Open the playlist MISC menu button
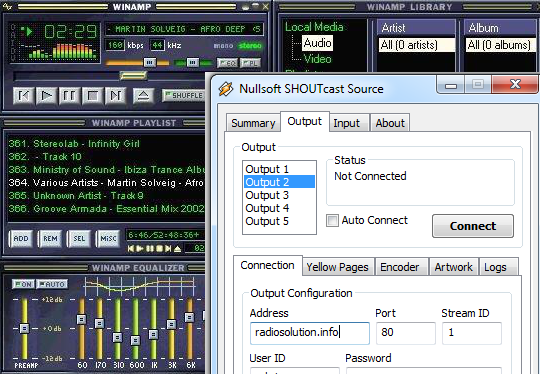The width and height of the screenshot is (540, 374). point(108,239)
